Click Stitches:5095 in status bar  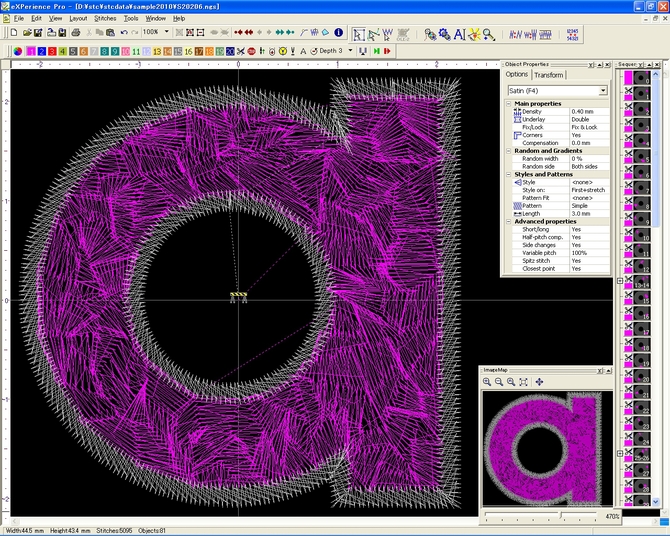click(x=114, y=530)
